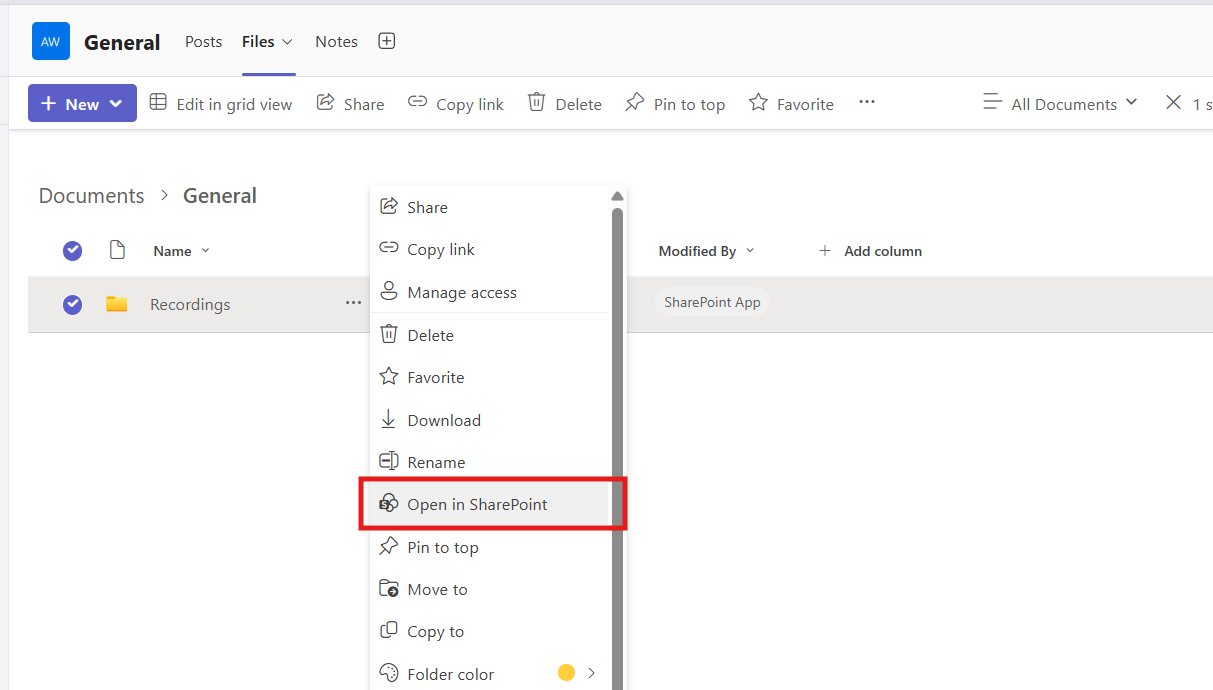Expand the Folder color submenu arrow

[x=591, y=673]
